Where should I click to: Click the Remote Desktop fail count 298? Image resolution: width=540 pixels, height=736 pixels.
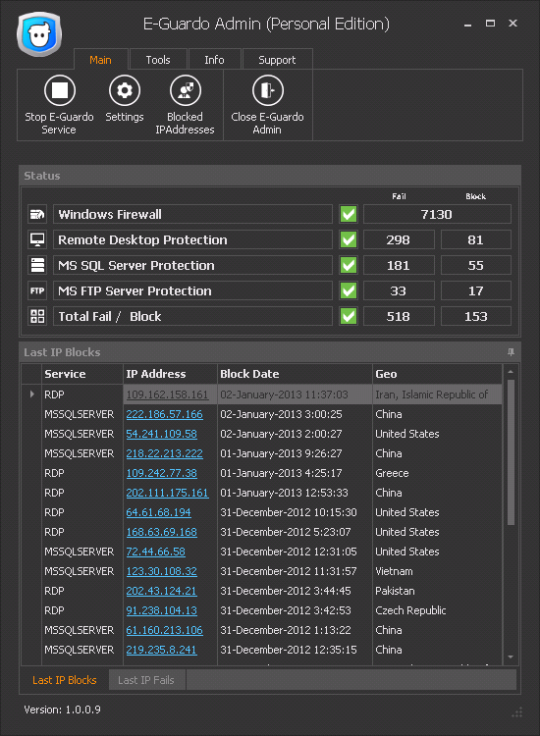399,240
